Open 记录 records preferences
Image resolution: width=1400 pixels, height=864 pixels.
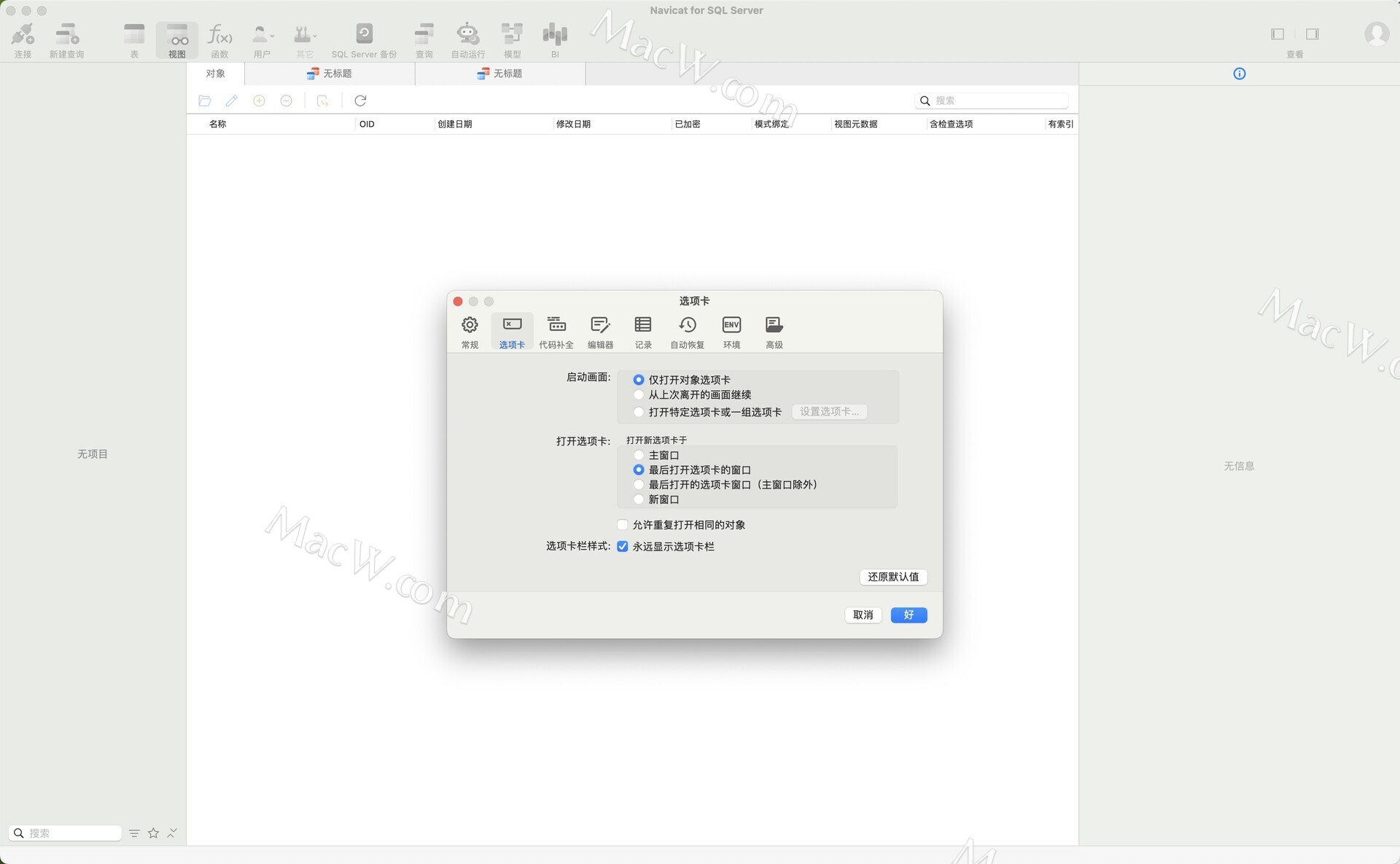point(643,332)
